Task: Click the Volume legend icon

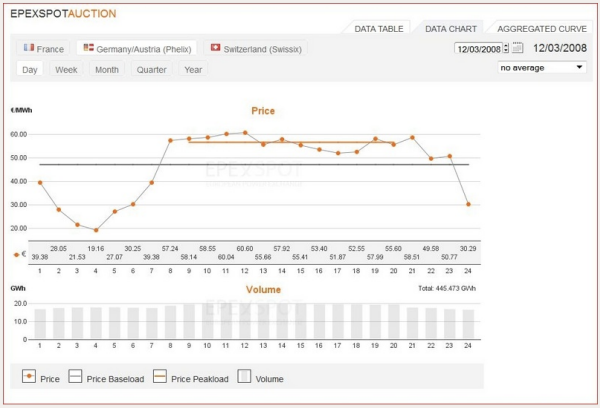Action: [243, 379]
